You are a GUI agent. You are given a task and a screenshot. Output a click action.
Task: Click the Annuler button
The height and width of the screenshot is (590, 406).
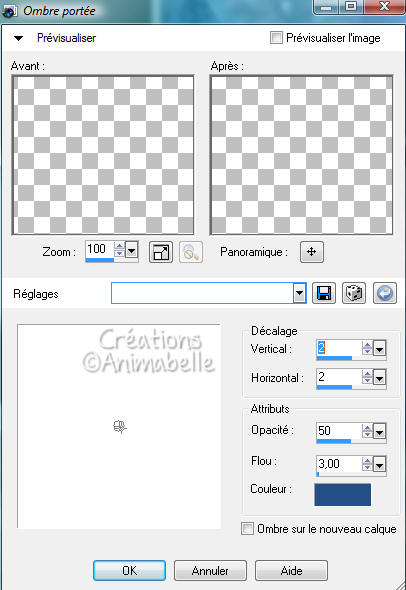point(210,570)
